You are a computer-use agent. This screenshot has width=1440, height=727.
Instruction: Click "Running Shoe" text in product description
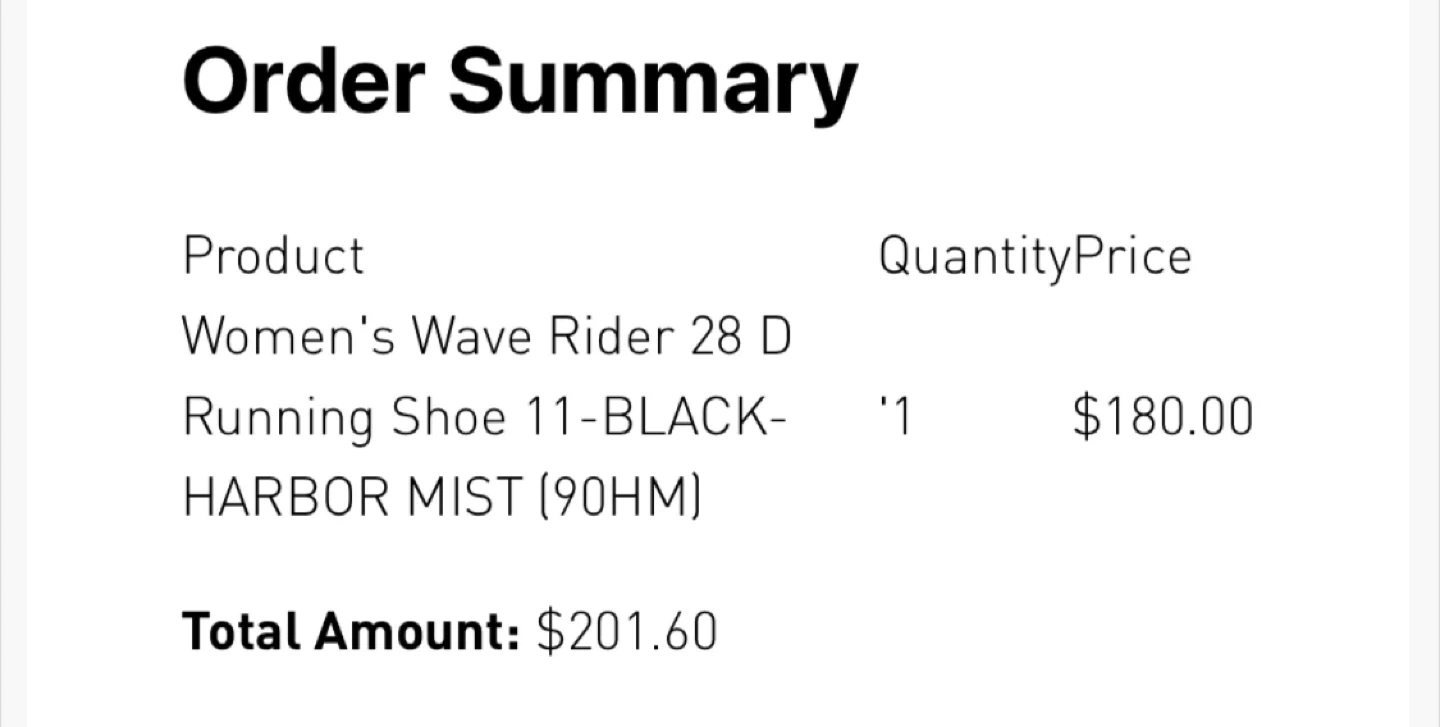point(345,417)
